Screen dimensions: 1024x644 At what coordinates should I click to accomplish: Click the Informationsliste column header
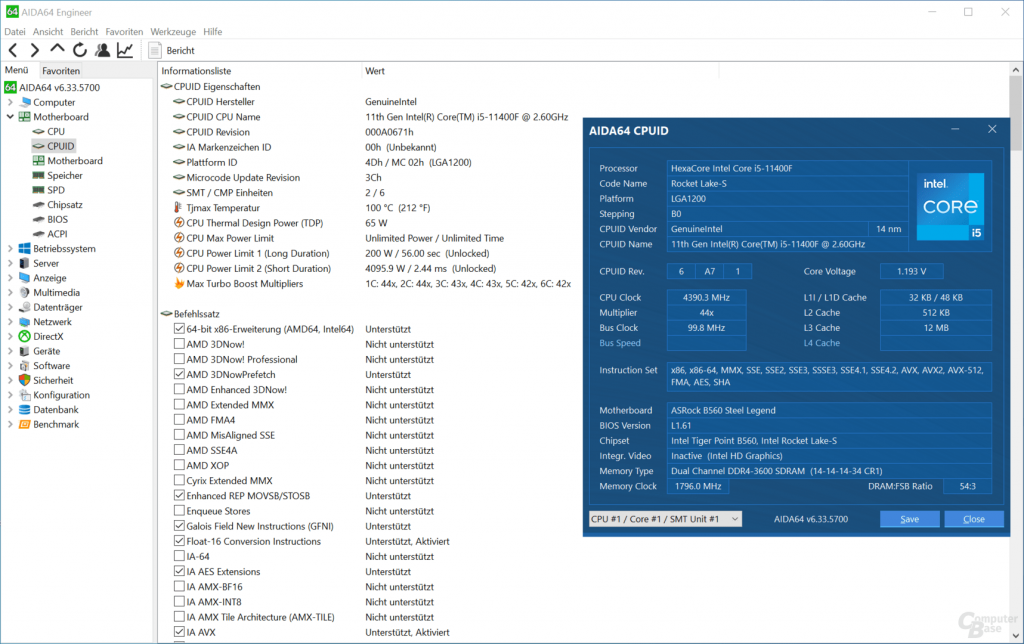260,71
